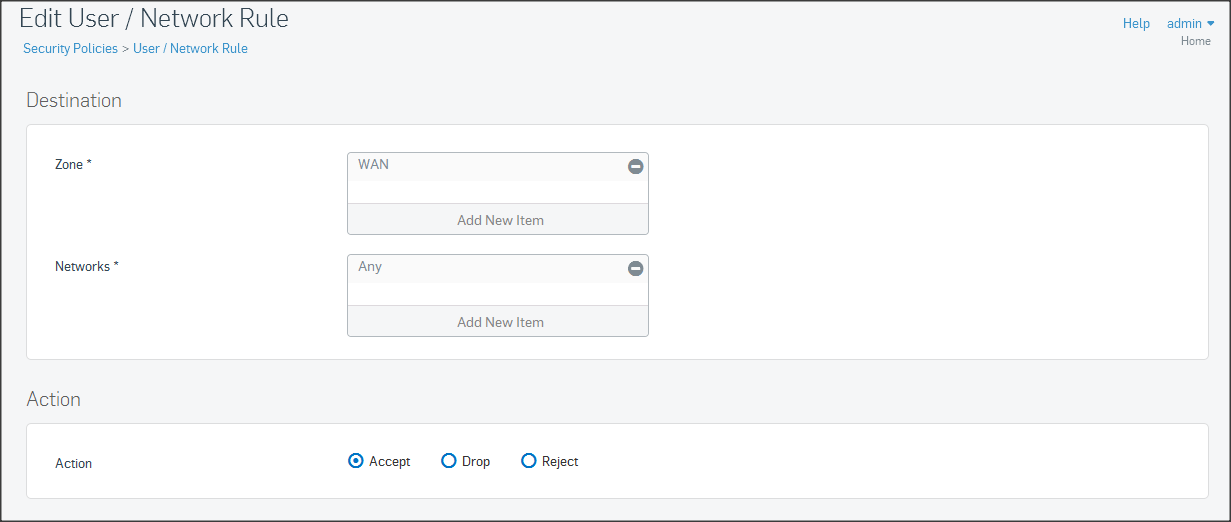
Task: Remove Any from the Networks list
Action: tap(635, 269)
